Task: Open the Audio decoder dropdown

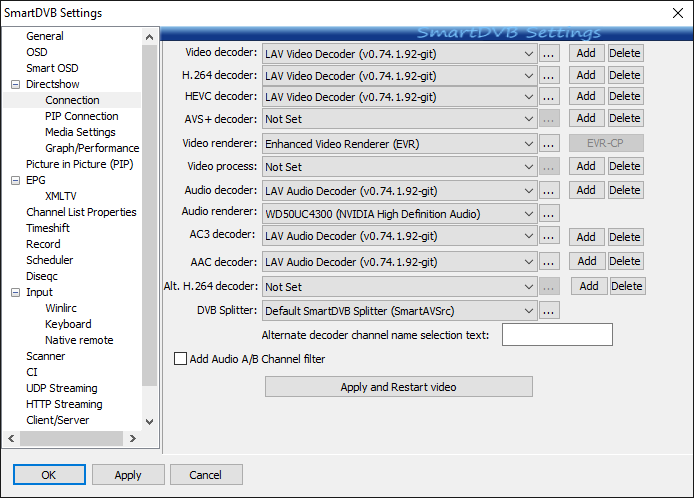Action: 400,191
